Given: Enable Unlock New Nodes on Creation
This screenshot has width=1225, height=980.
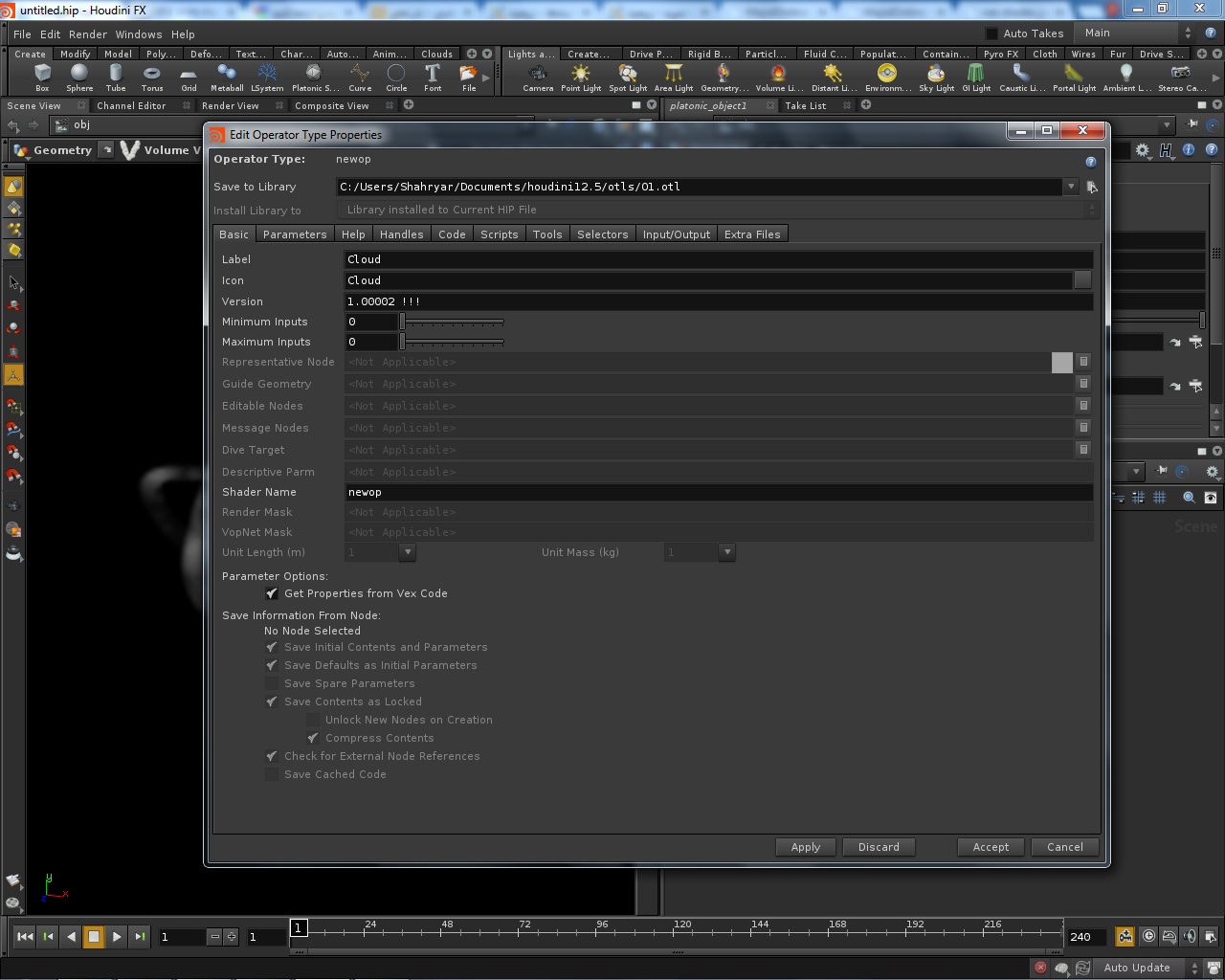Looking at the screenshot, I should (313, 720).
